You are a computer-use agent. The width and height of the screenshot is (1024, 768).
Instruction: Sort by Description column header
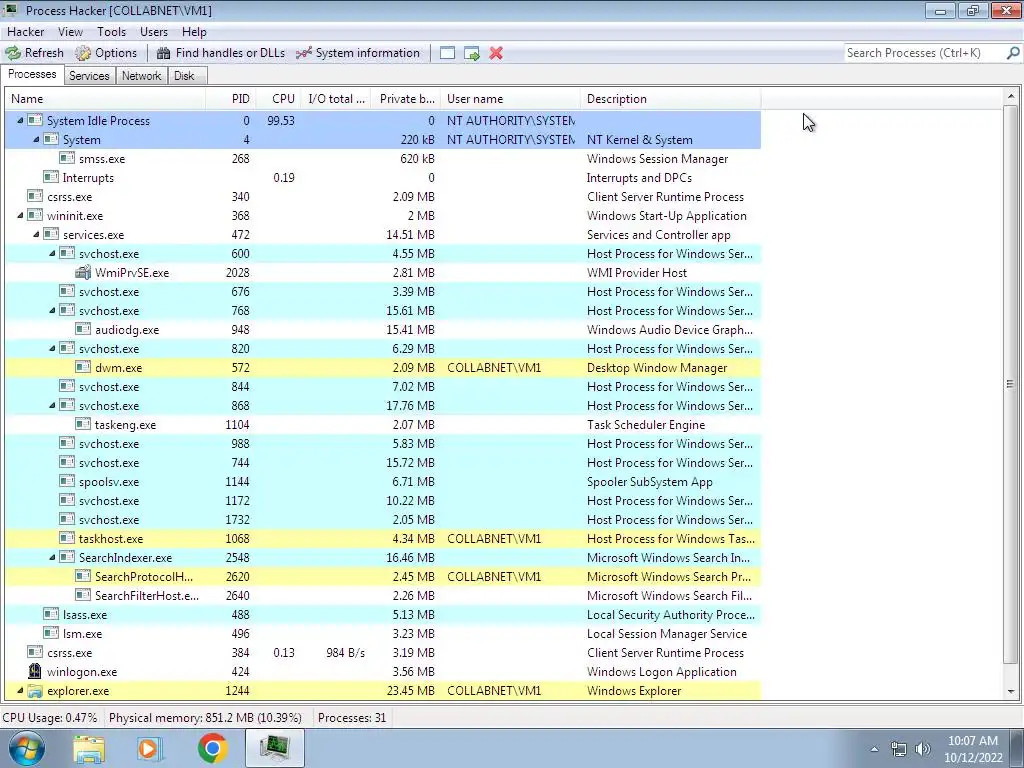tap(671, 99)
